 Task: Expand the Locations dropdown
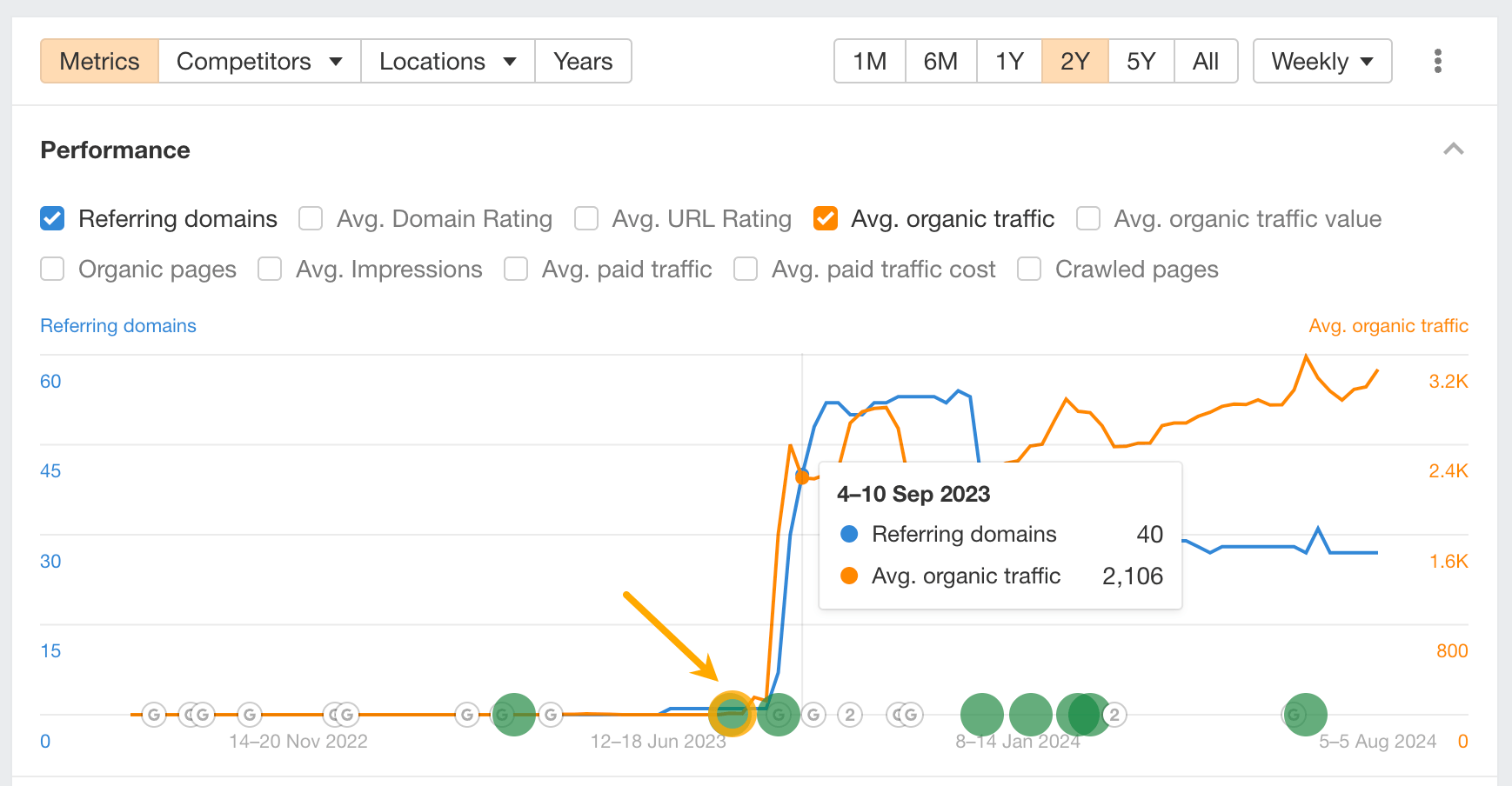click(447, 61)
